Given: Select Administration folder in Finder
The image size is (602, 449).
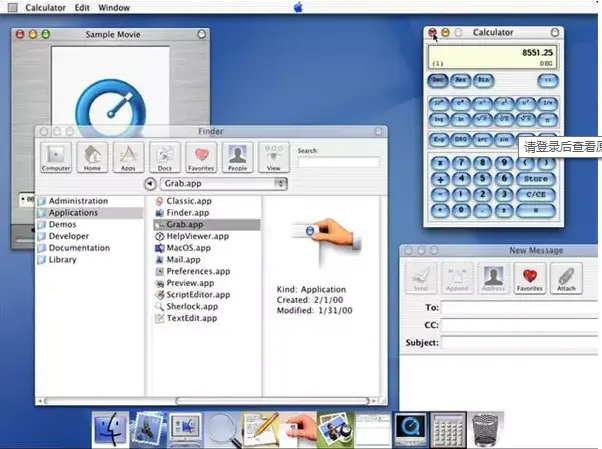Looking at the screenshot, I should click(90, 201).
